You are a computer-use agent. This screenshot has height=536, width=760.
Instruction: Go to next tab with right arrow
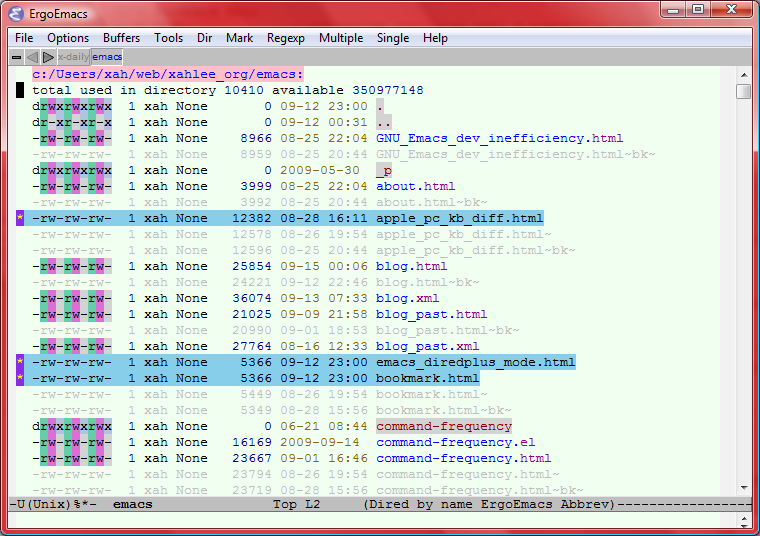click(x=48, y=57)
